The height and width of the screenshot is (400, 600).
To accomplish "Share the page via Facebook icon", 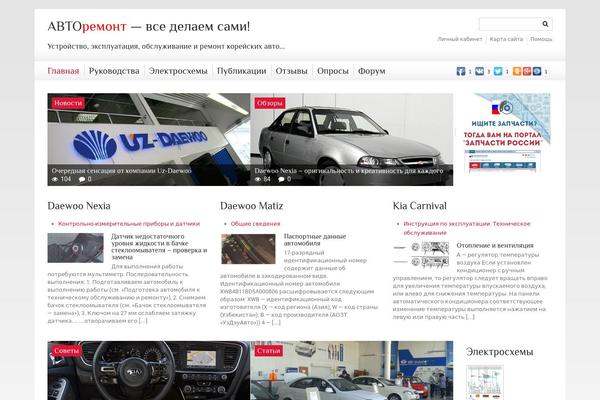I will [461, 71].
